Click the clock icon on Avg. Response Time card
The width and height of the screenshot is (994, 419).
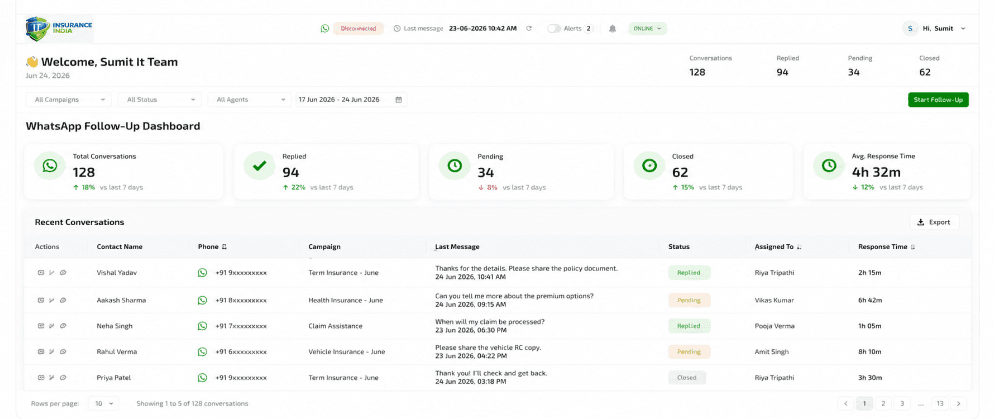[x=829, y=165]
